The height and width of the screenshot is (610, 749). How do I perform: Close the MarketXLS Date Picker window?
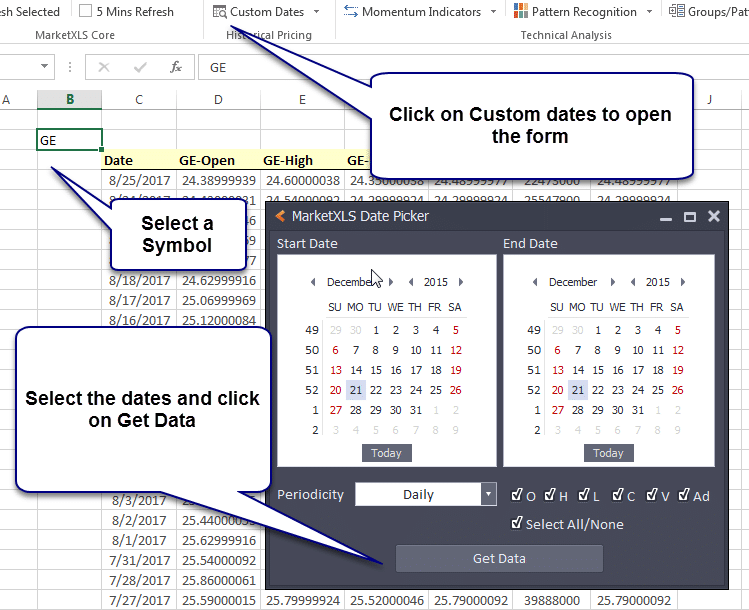(714, 216)
